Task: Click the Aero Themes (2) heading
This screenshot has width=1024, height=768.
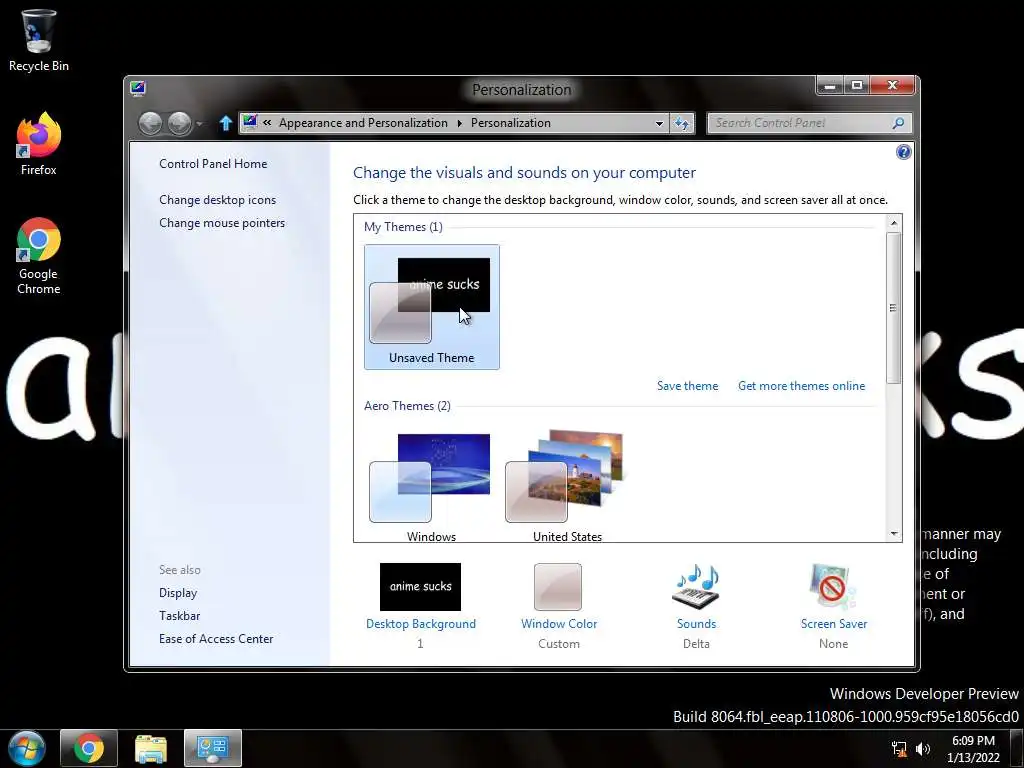Action: tap(408, 406)
